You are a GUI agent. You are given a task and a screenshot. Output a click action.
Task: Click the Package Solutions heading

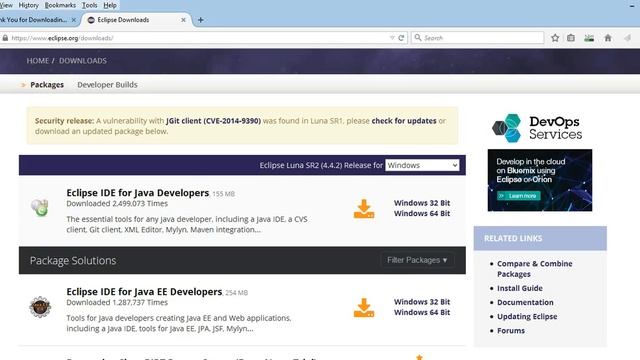[73, 260]
